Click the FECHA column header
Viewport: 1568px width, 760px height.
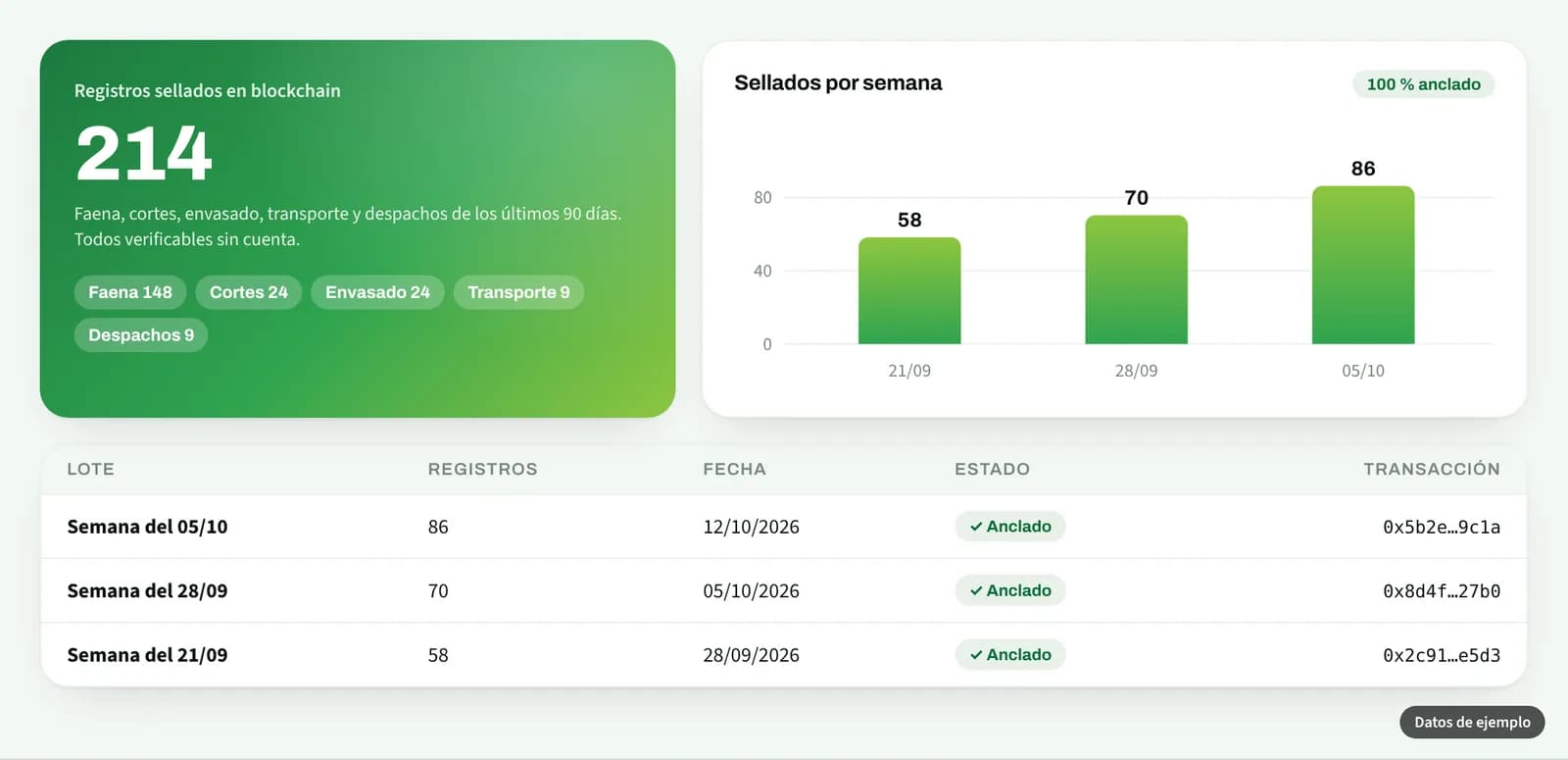[x=734, y=469]
